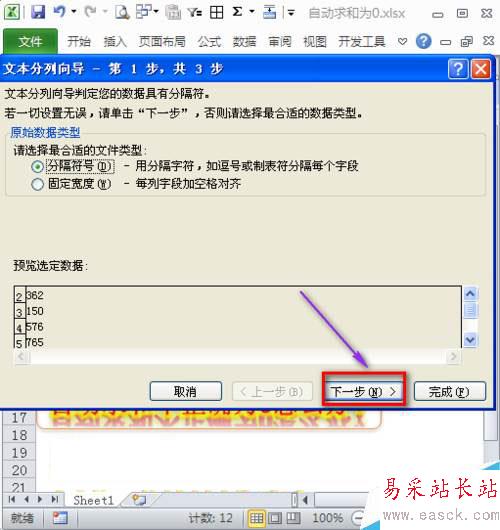
Task: Click the 下一步 button
Action: click(x=363, y=392)
